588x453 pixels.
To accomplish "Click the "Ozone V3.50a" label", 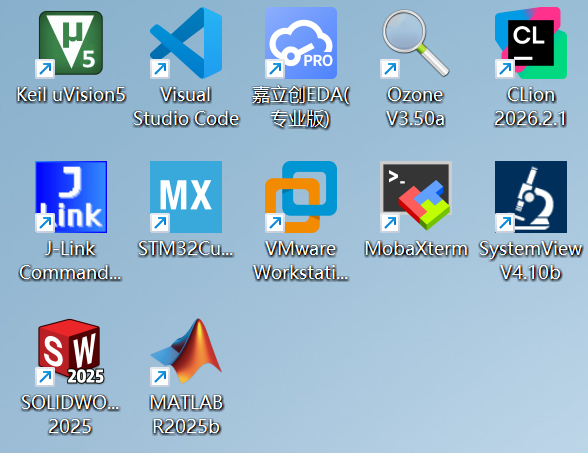I will (416, 106).
